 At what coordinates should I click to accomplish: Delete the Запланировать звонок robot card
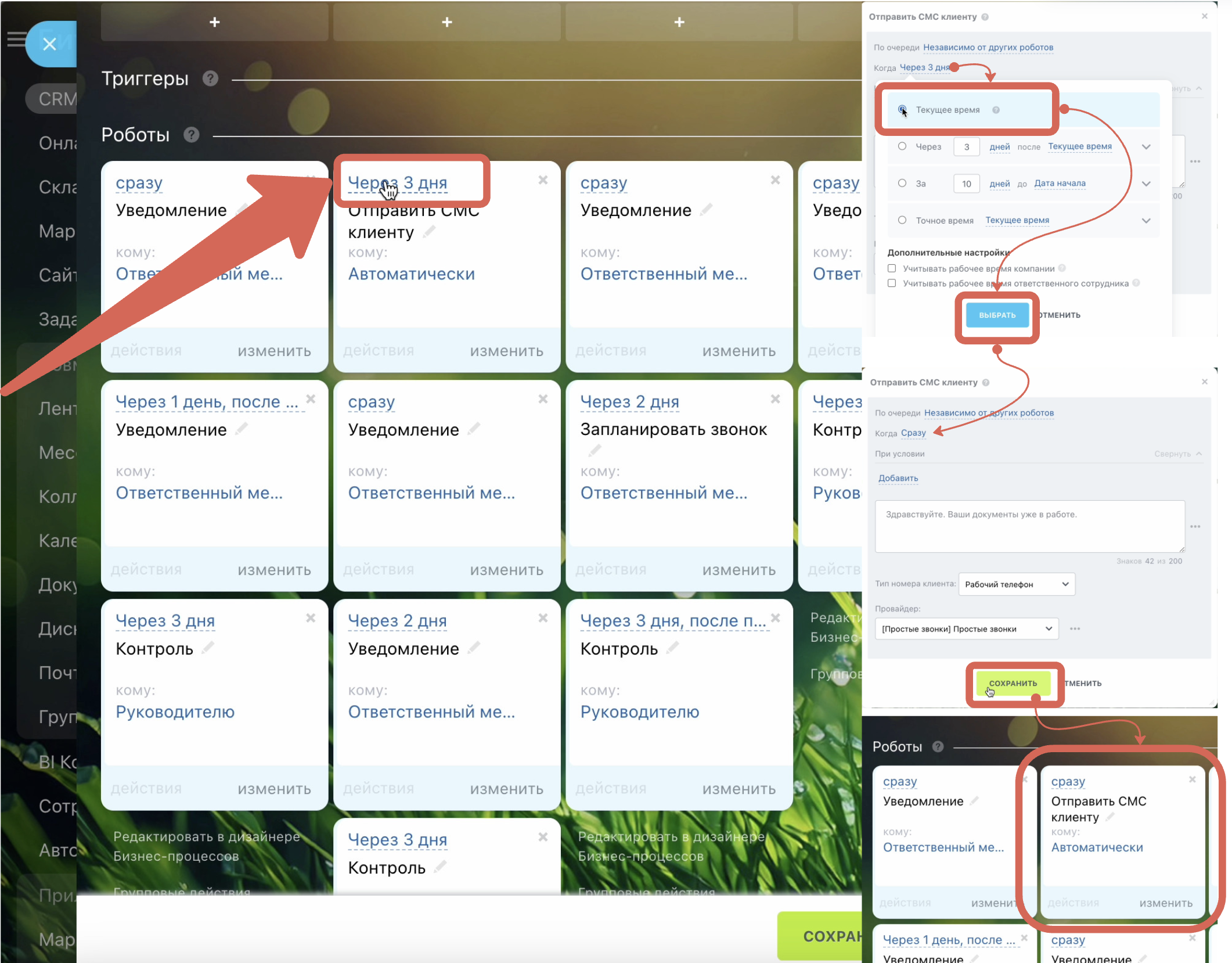pos(775,399)
